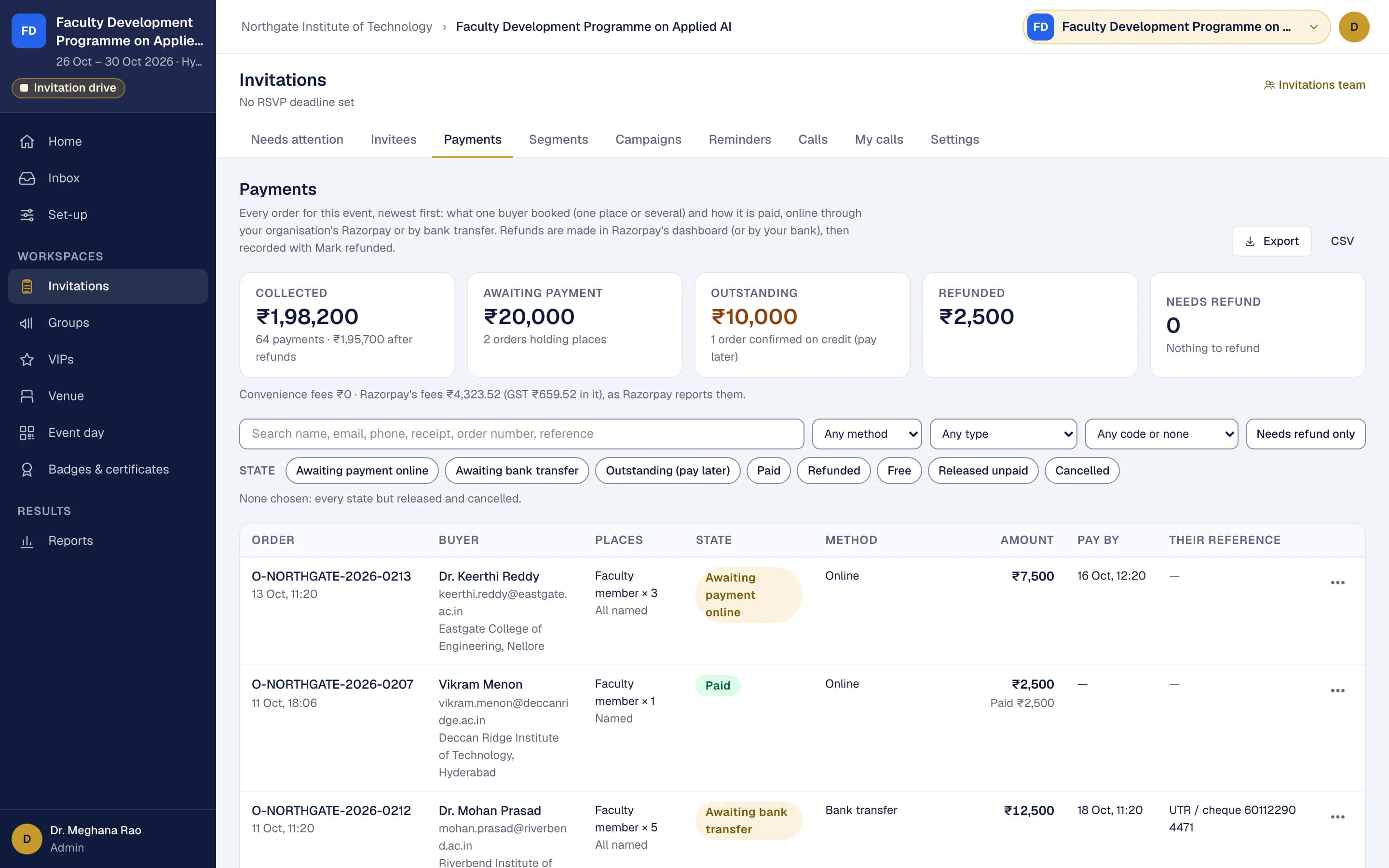Open the Any code or none dropdown
The width and height of the screenshot is (1389, 868).
click(x=1161, y=434)
